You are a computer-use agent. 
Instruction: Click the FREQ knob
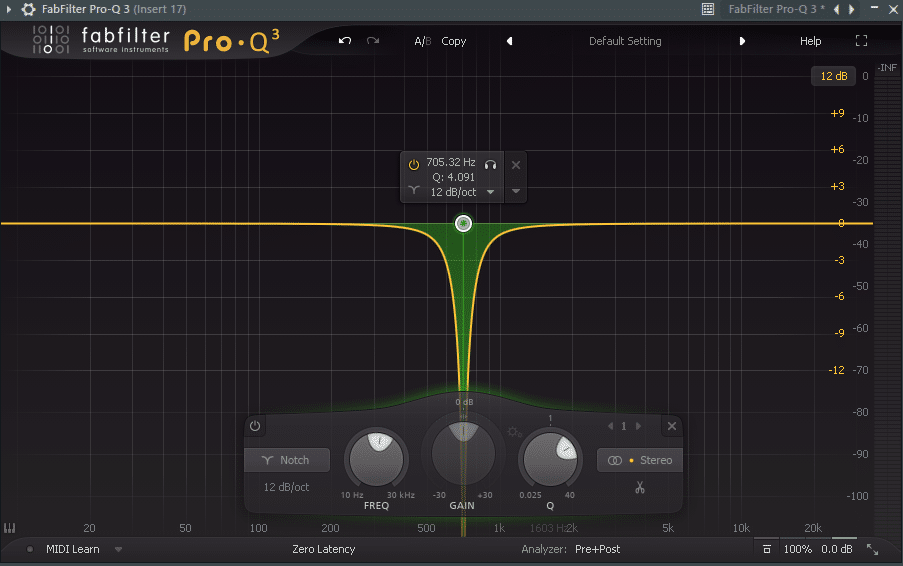click(x=377, y=459)
